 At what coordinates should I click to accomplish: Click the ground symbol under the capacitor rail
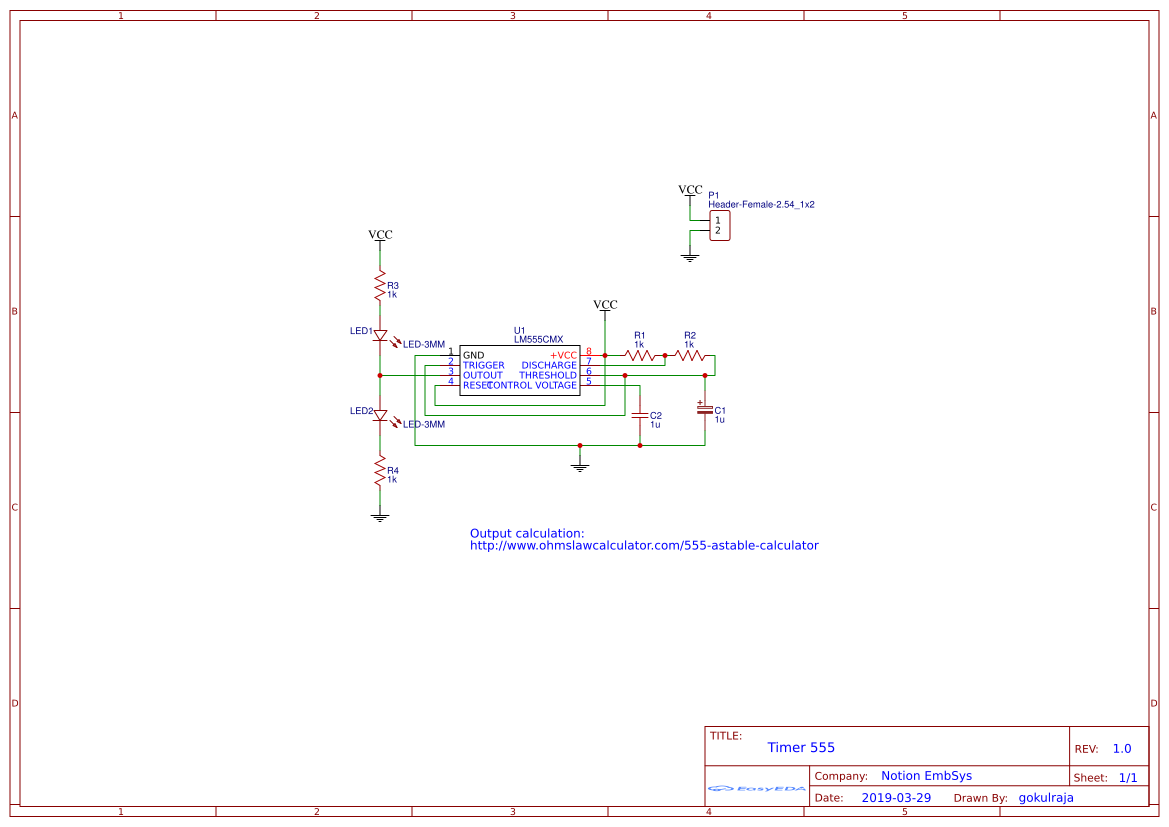click(580, 466)
